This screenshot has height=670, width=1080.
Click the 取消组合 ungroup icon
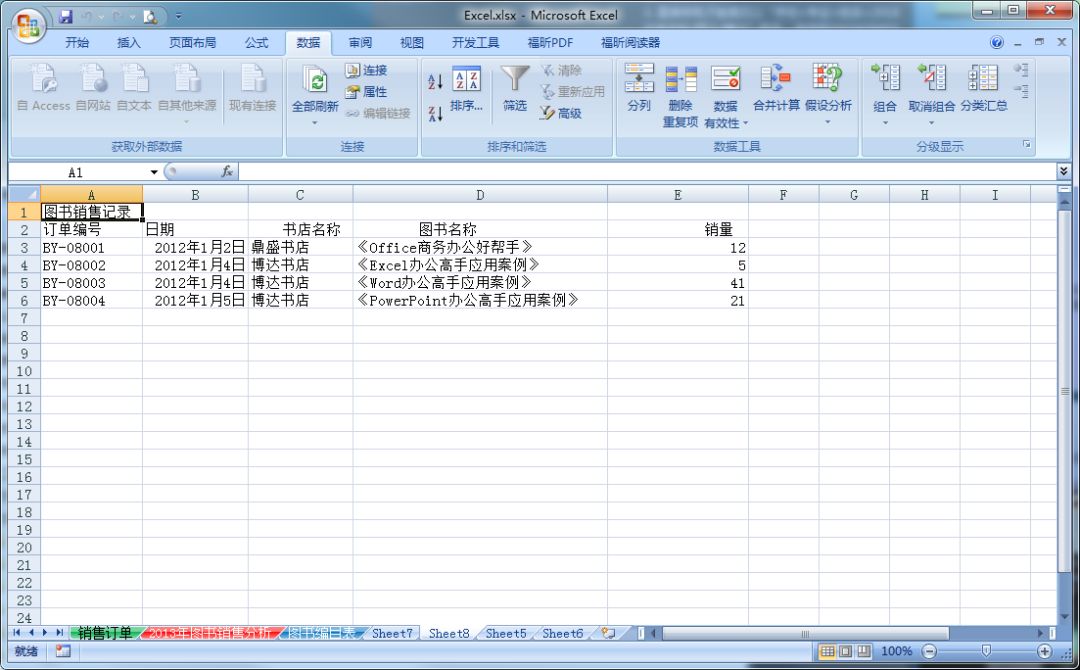tap(931, 78)
